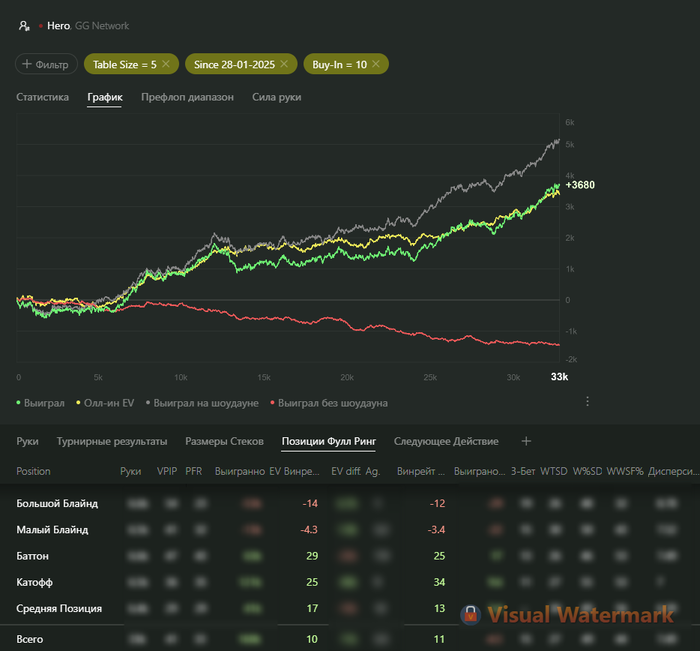The height and width of the screenshot is (651, 700).
Task: Click the +3680 result label on chart
Action: tap(580, 185)
